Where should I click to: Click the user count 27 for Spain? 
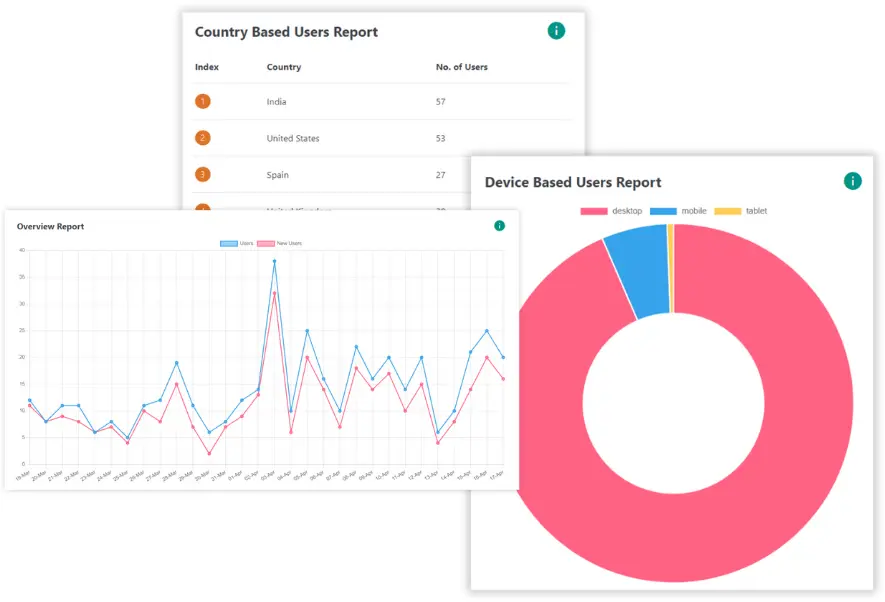click(x=440, y=175)
